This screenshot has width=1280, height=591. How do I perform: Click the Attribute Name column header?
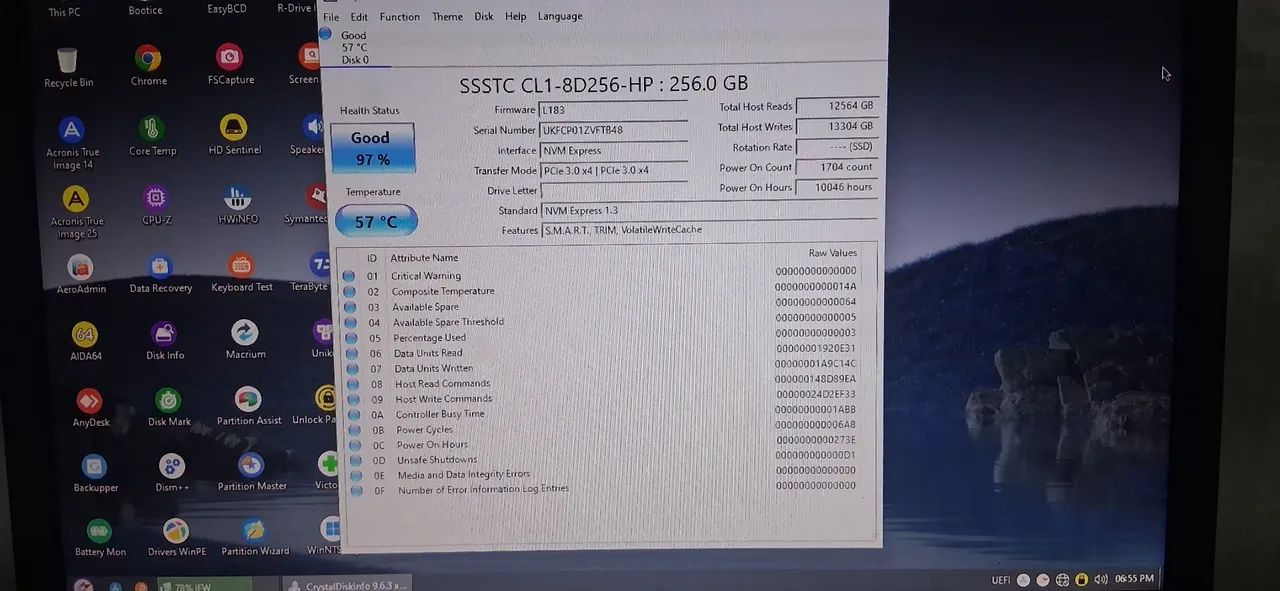[x=424, y=258]
